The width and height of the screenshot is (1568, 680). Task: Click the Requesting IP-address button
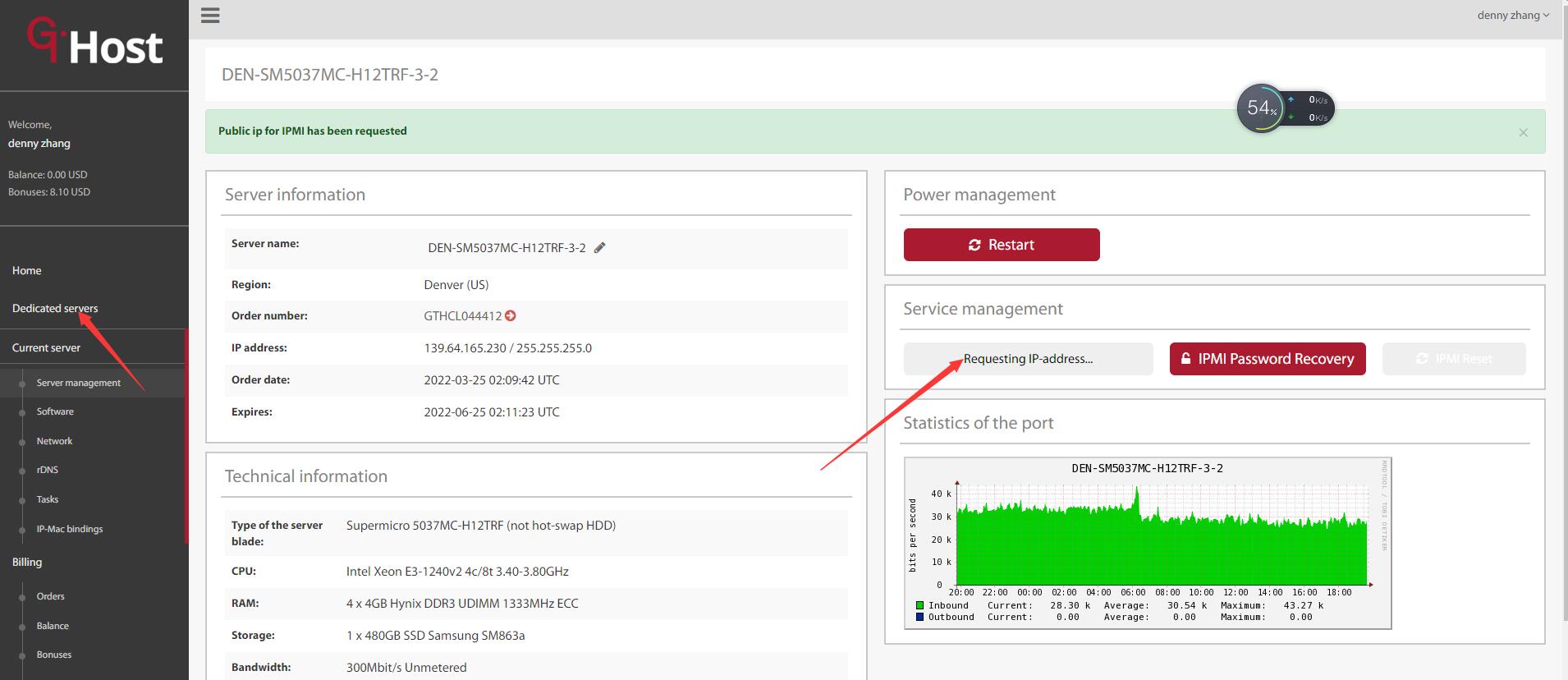(x=1028, y=359)
